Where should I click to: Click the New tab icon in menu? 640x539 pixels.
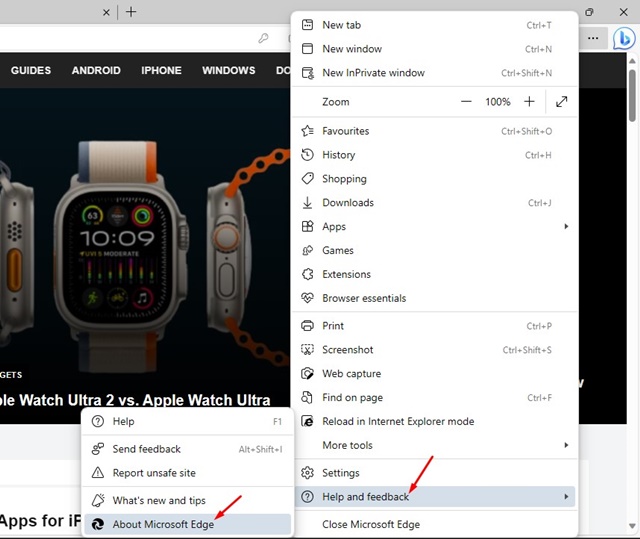pos(307,25)
